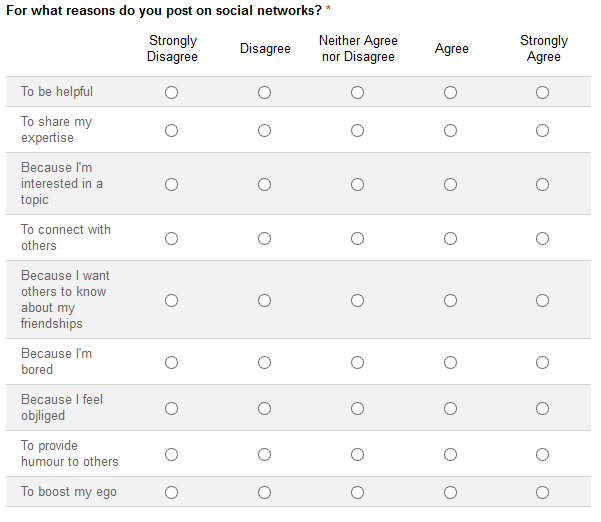Select Agree for 'interested in a topic'
Viewport: 601px width, 522px height.
click(x=450, y=184)
